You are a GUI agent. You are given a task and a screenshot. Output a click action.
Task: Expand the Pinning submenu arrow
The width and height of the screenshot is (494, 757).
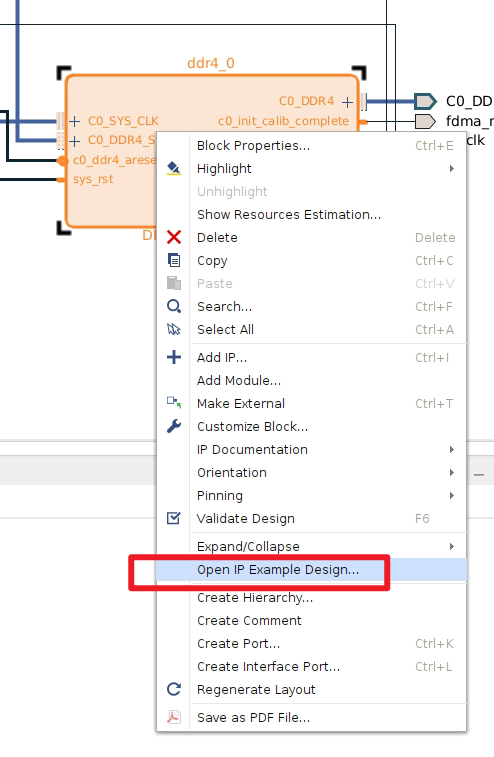[452, 495]
